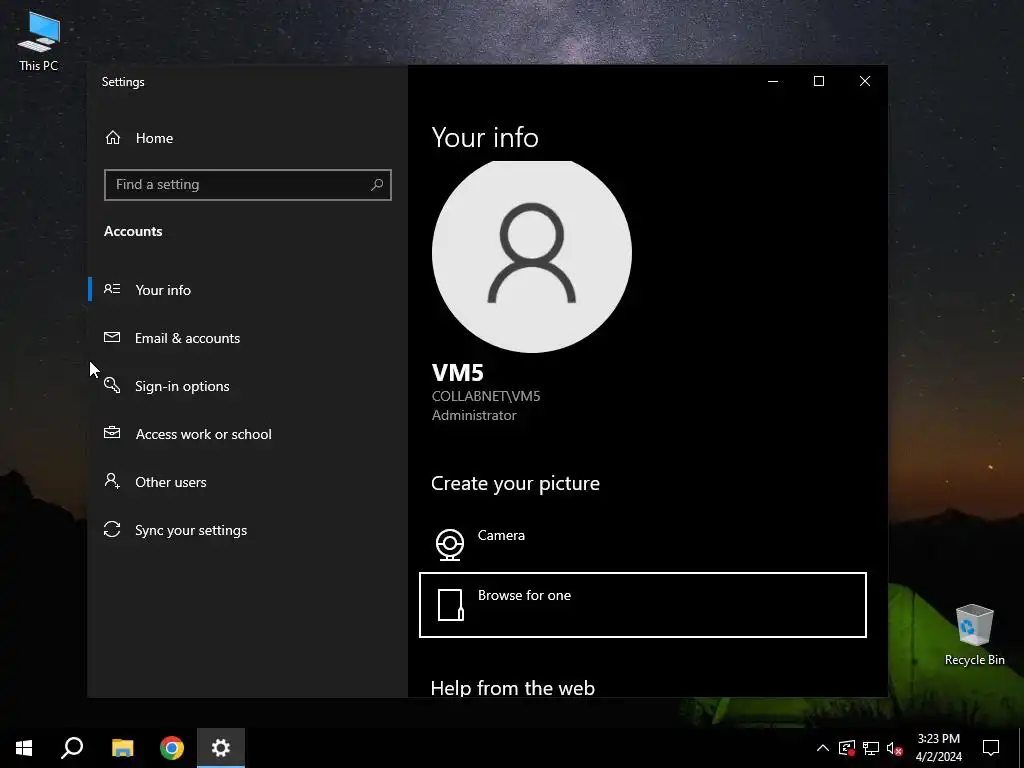The image size is (1024, 768).
Task: Show hidden system tray icons
Action: point(823,748)
